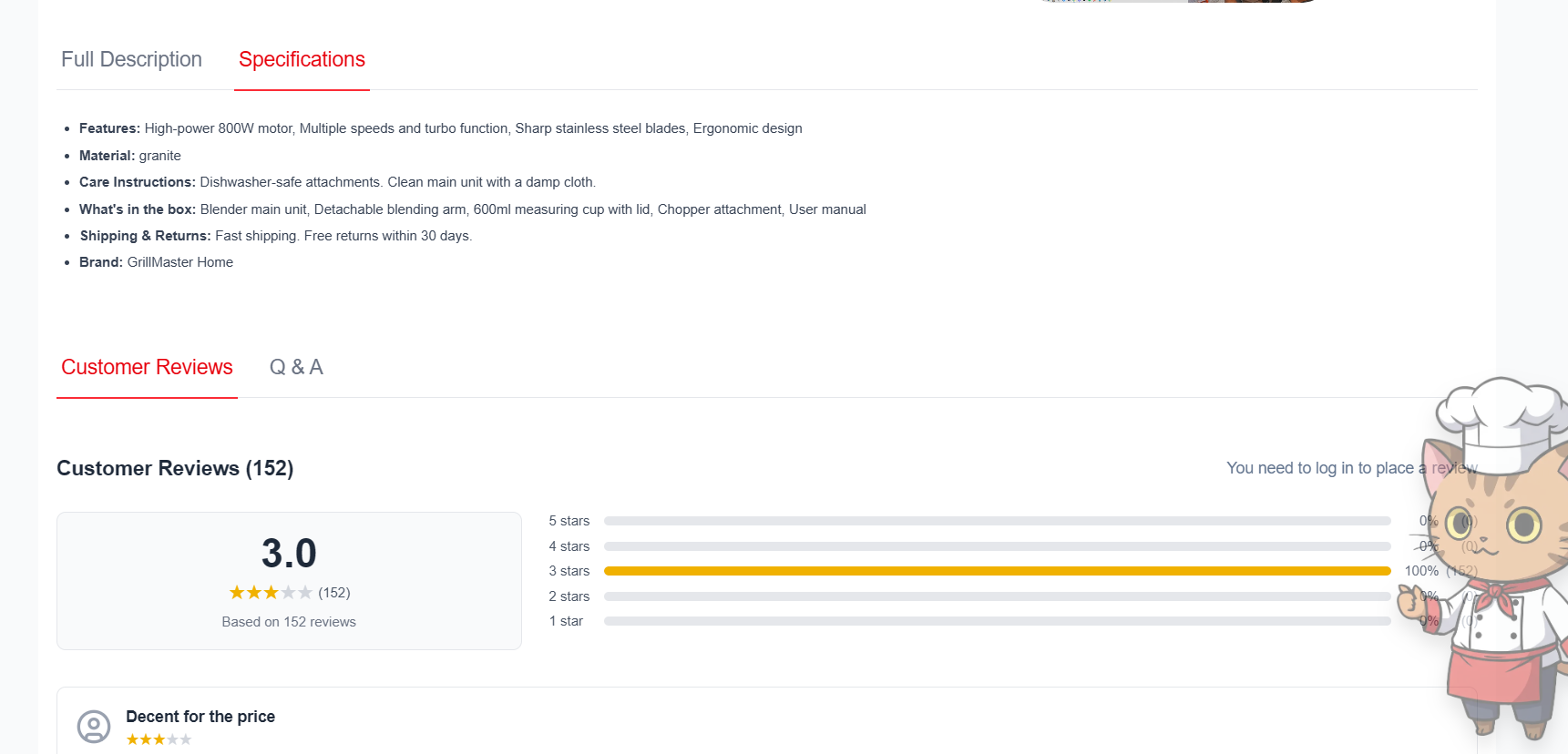The image size is (1568, 754).
Task: Click the GrillMaster Home brand name
Action: pos(180,262)
